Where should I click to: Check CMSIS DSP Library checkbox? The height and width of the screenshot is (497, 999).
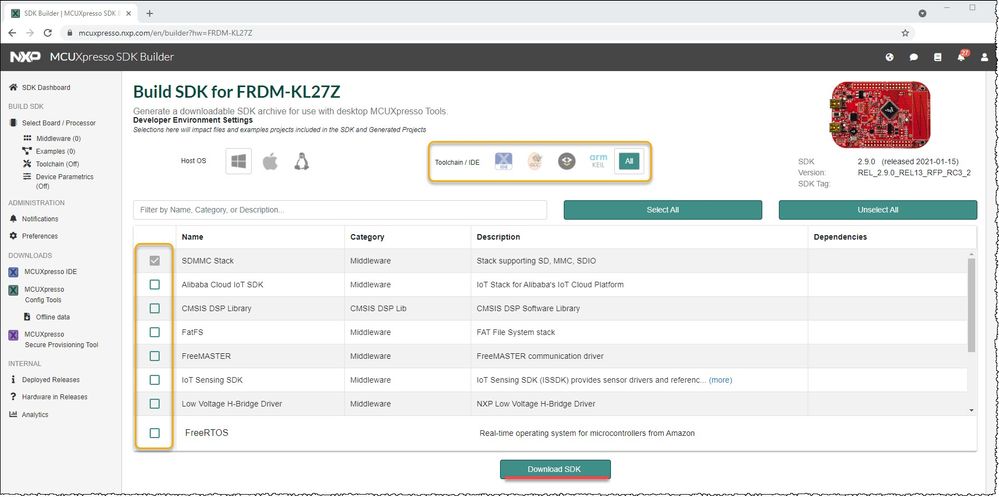pos(154,308)
